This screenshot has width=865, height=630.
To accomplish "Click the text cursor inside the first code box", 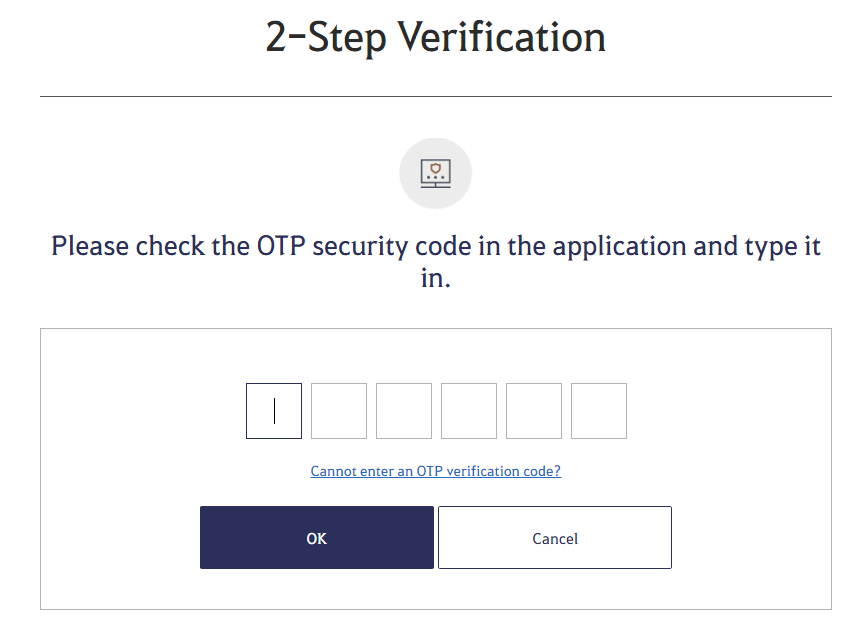I will pyautogui.click(x=274, y=411).
